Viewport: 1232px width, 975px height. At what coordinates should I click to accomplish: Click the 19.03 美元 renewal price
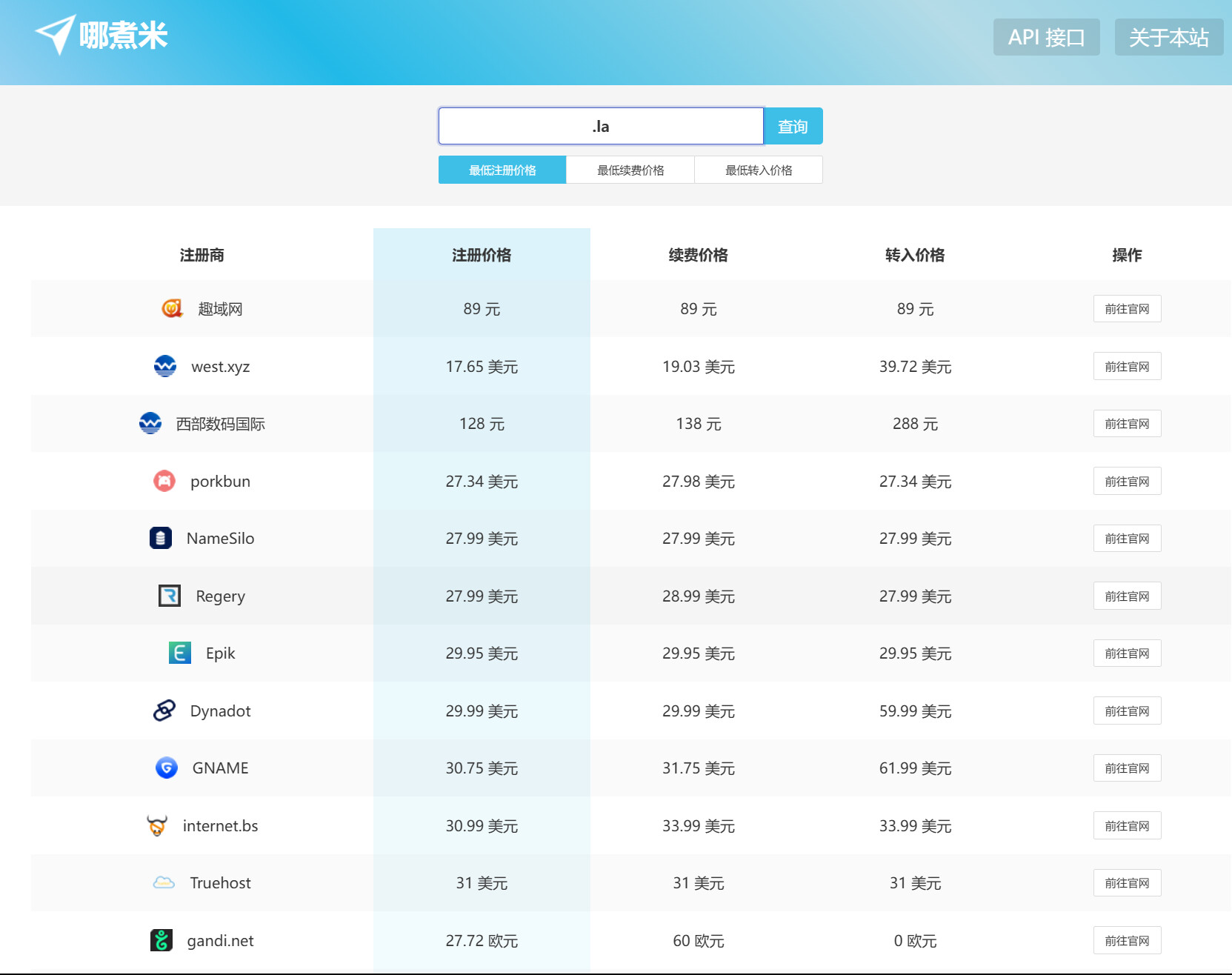click(x=699, y=367)
